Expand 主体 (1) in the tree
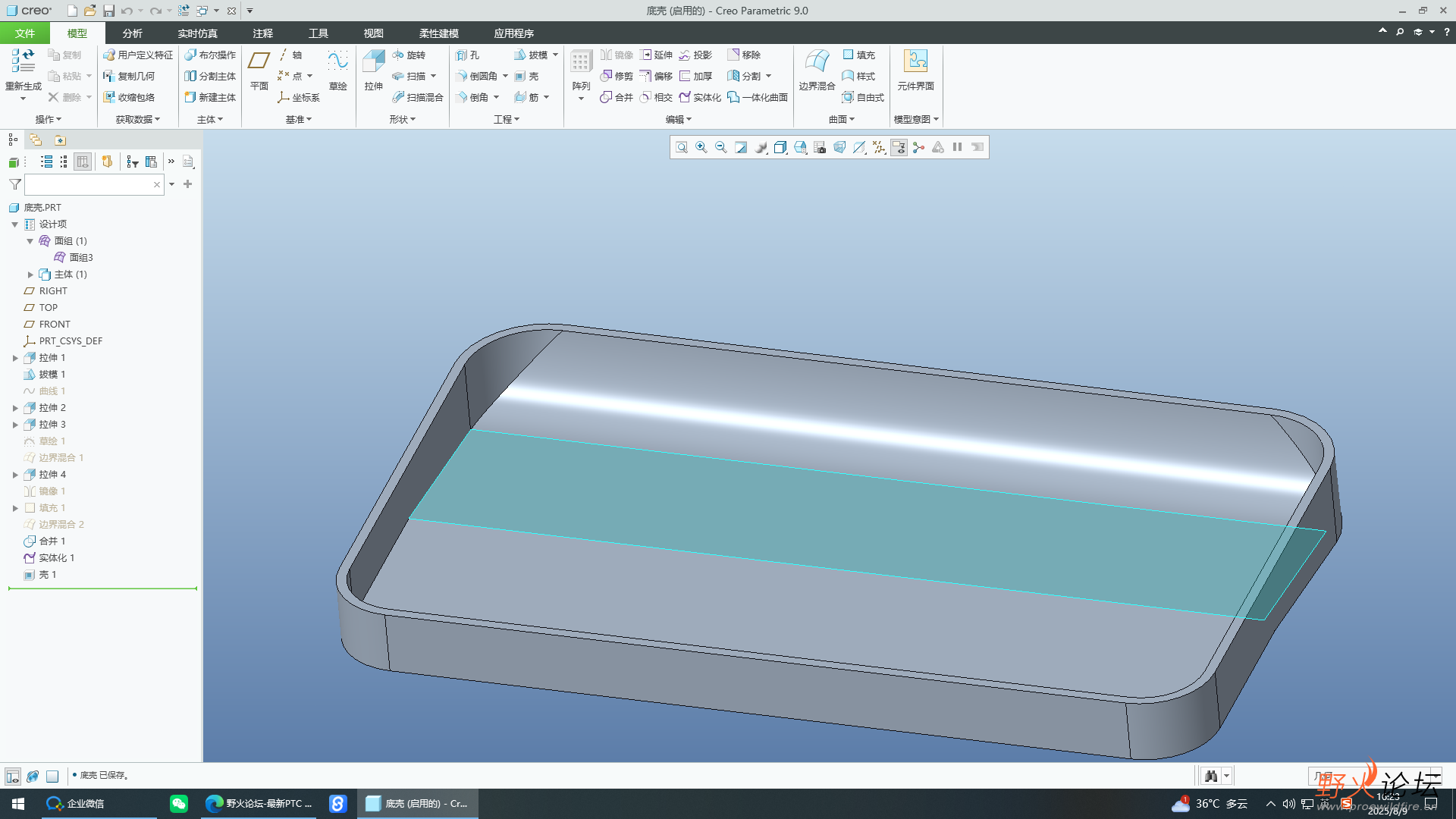 30,275
